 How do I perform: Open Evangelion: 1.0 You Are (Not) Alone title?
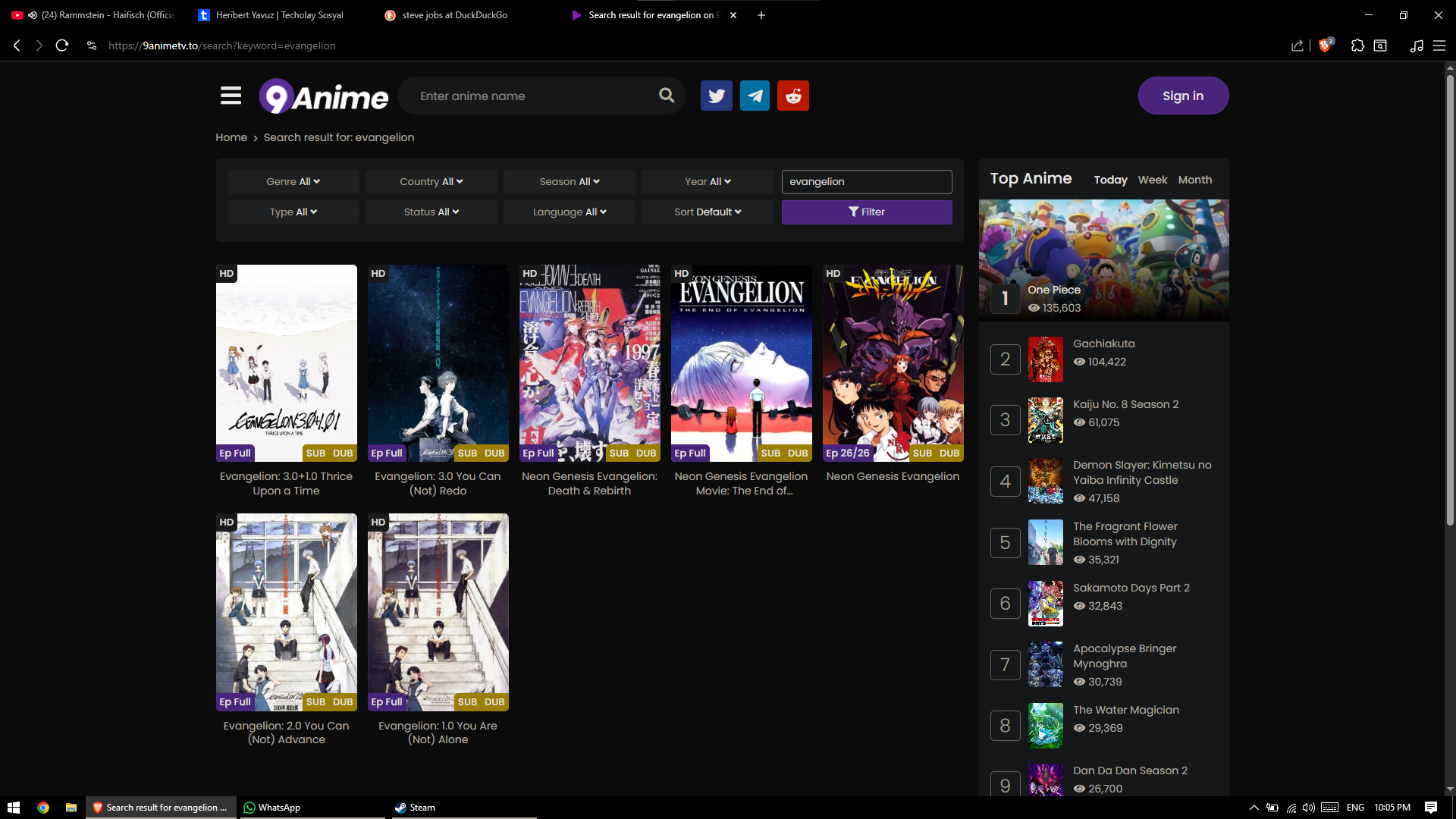[438, 733]
